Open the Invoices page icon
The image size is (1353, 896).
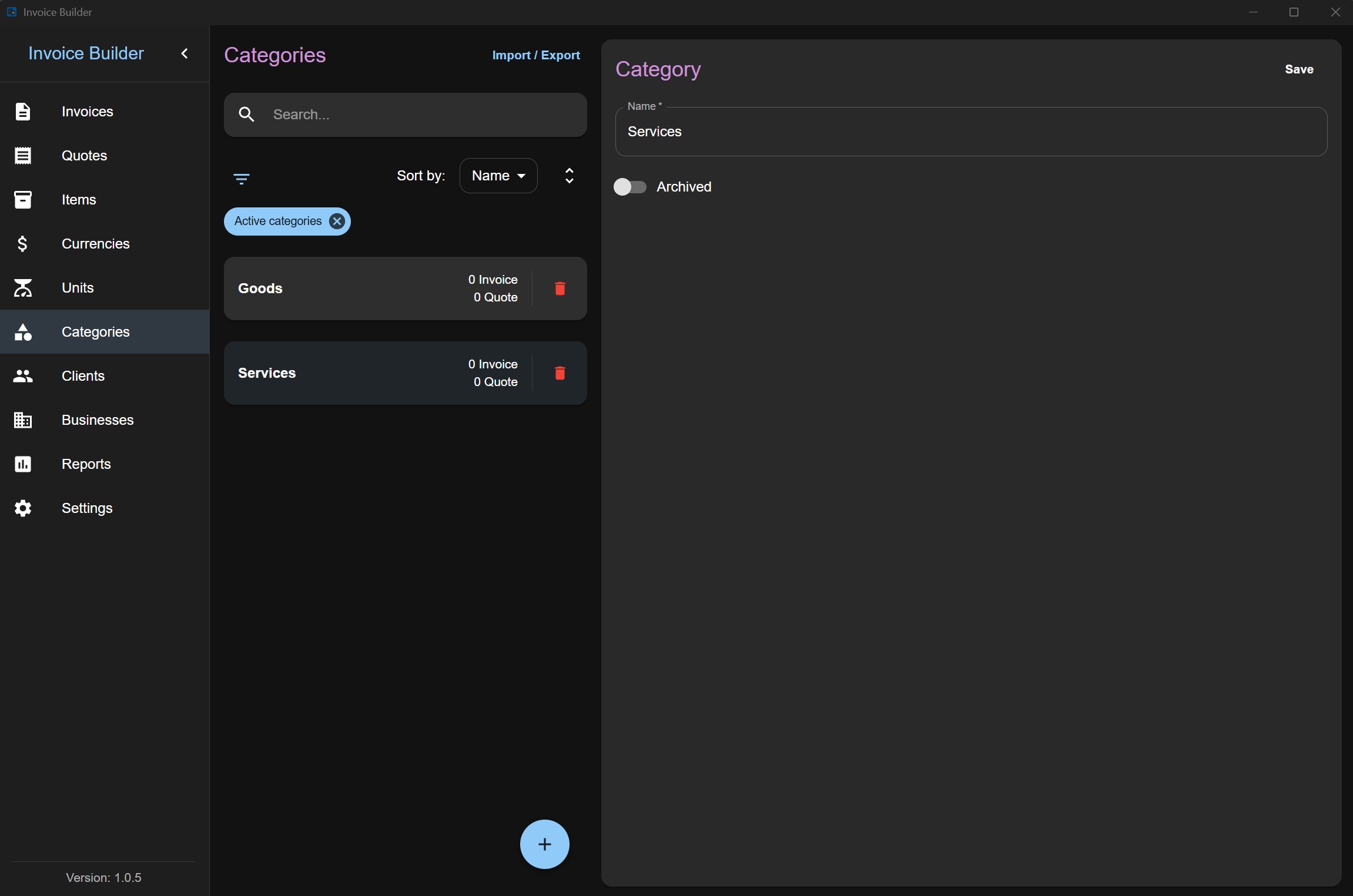tap(22, 111)
